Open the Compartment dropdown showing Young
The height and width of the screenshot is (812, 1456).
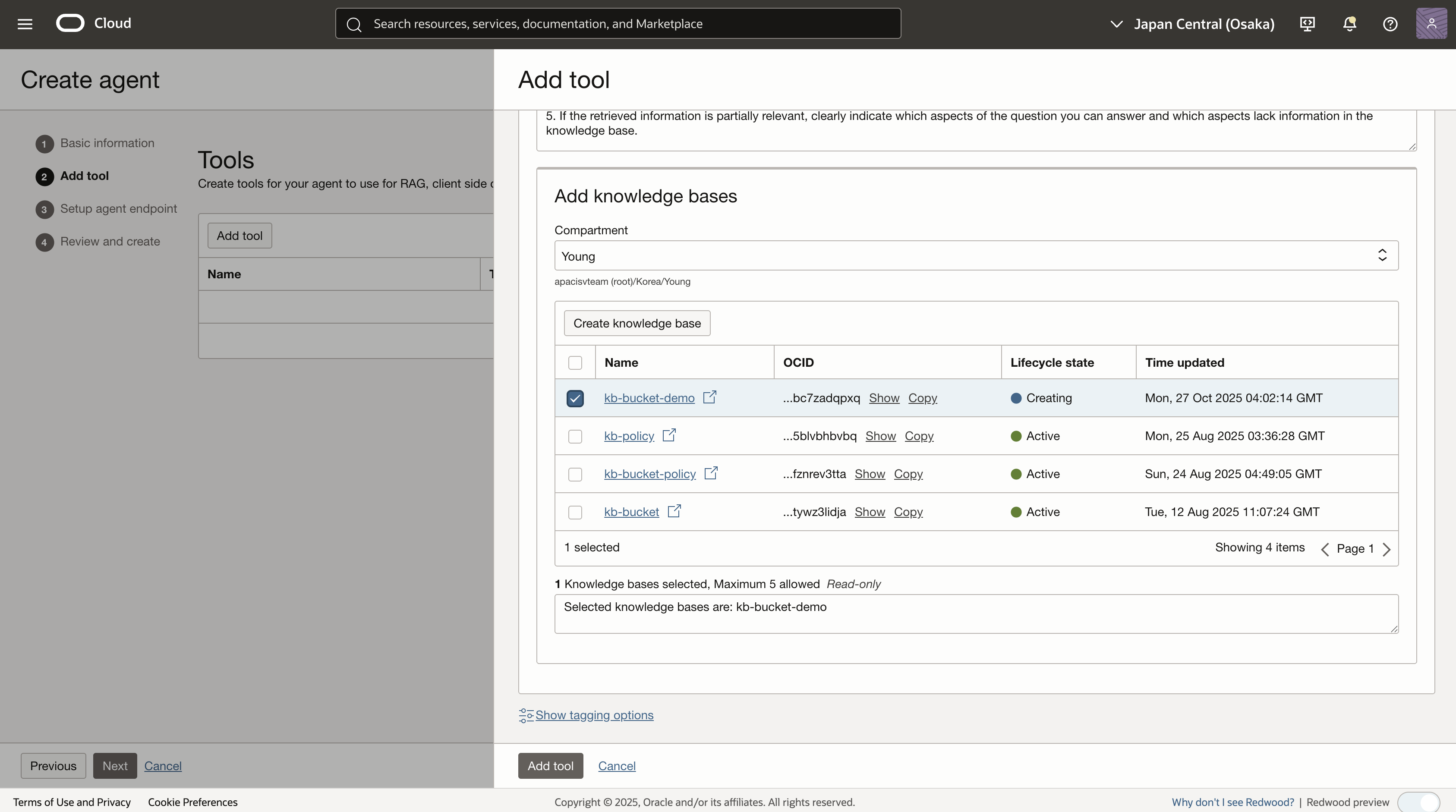[976, 256]
